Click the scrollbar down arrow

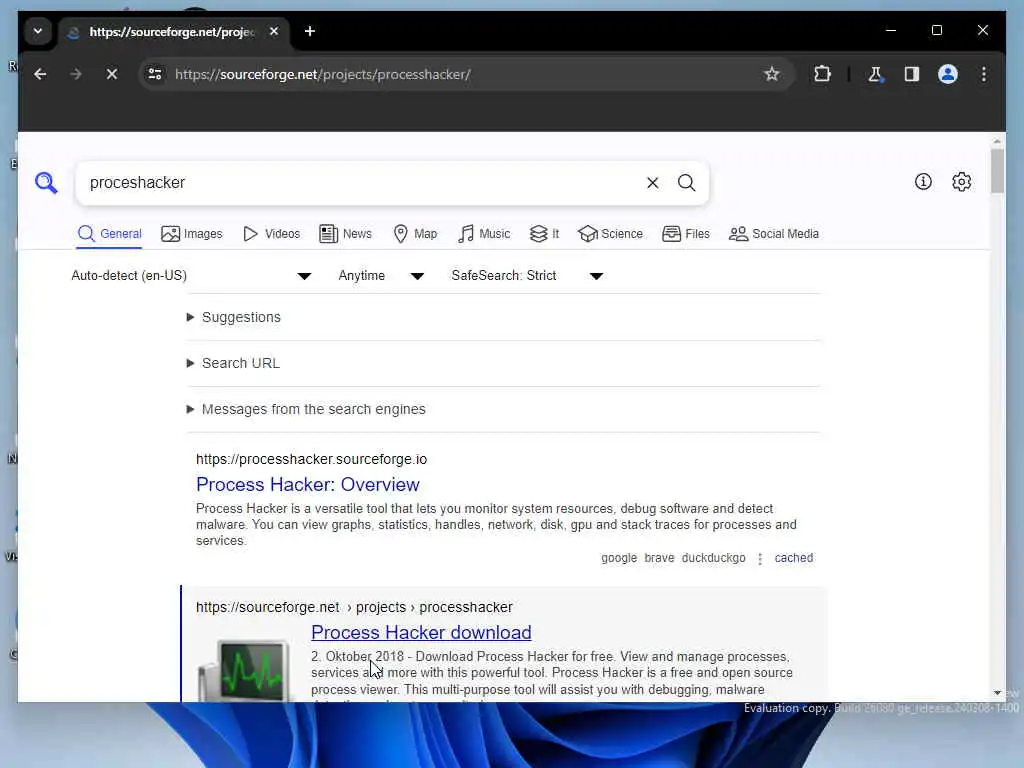click(997, 692)
